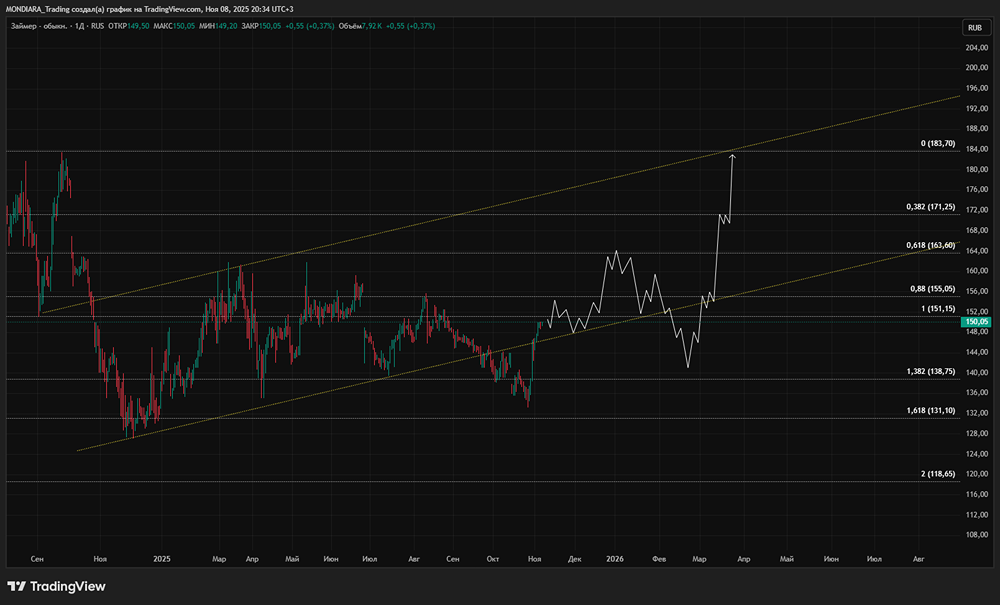Click the 2026 label on time axis
Screen dimensions: 1000x605
(x=614, y=557)
